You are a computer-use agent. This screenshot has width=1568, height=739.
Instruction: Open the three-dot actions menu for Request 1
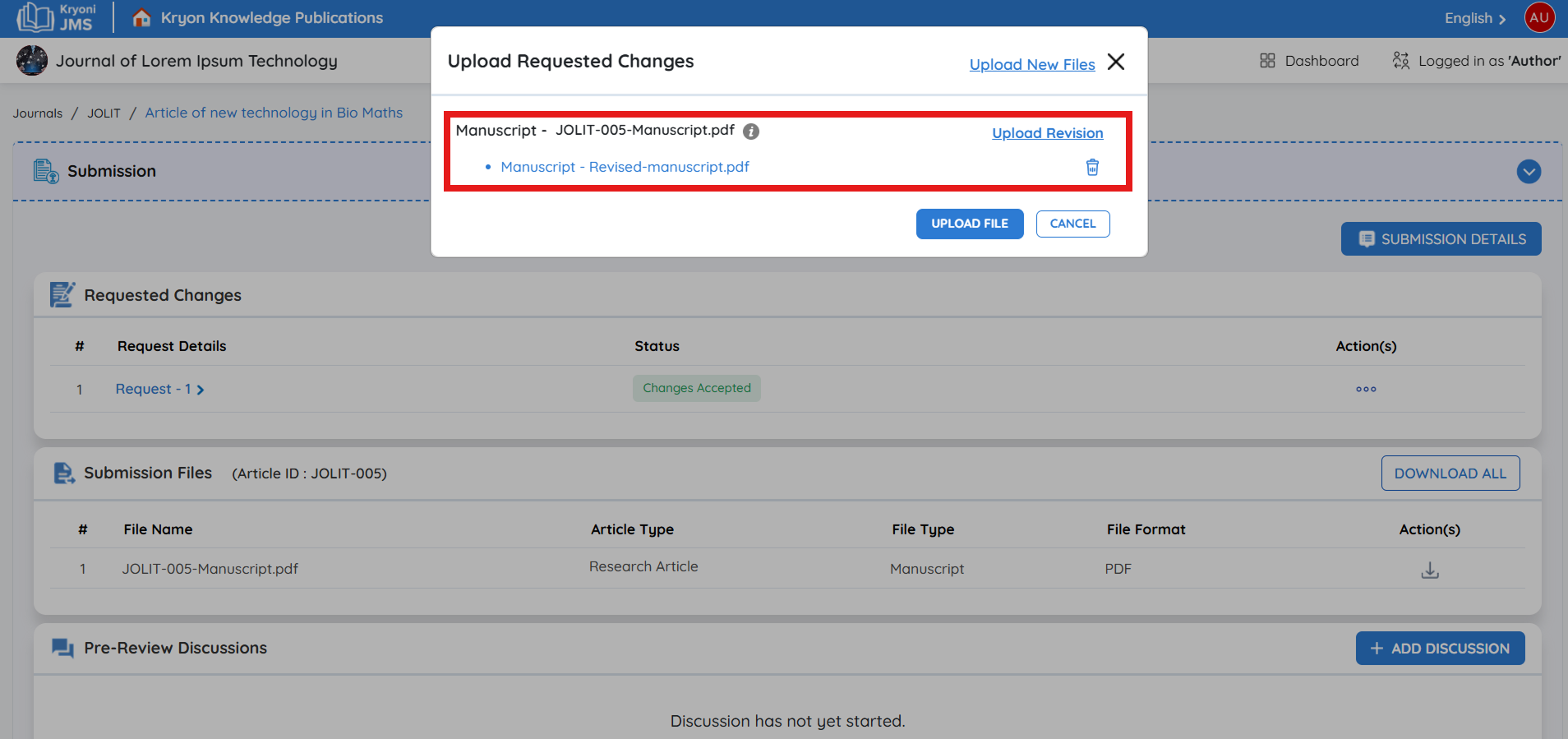coord(1365,390)
